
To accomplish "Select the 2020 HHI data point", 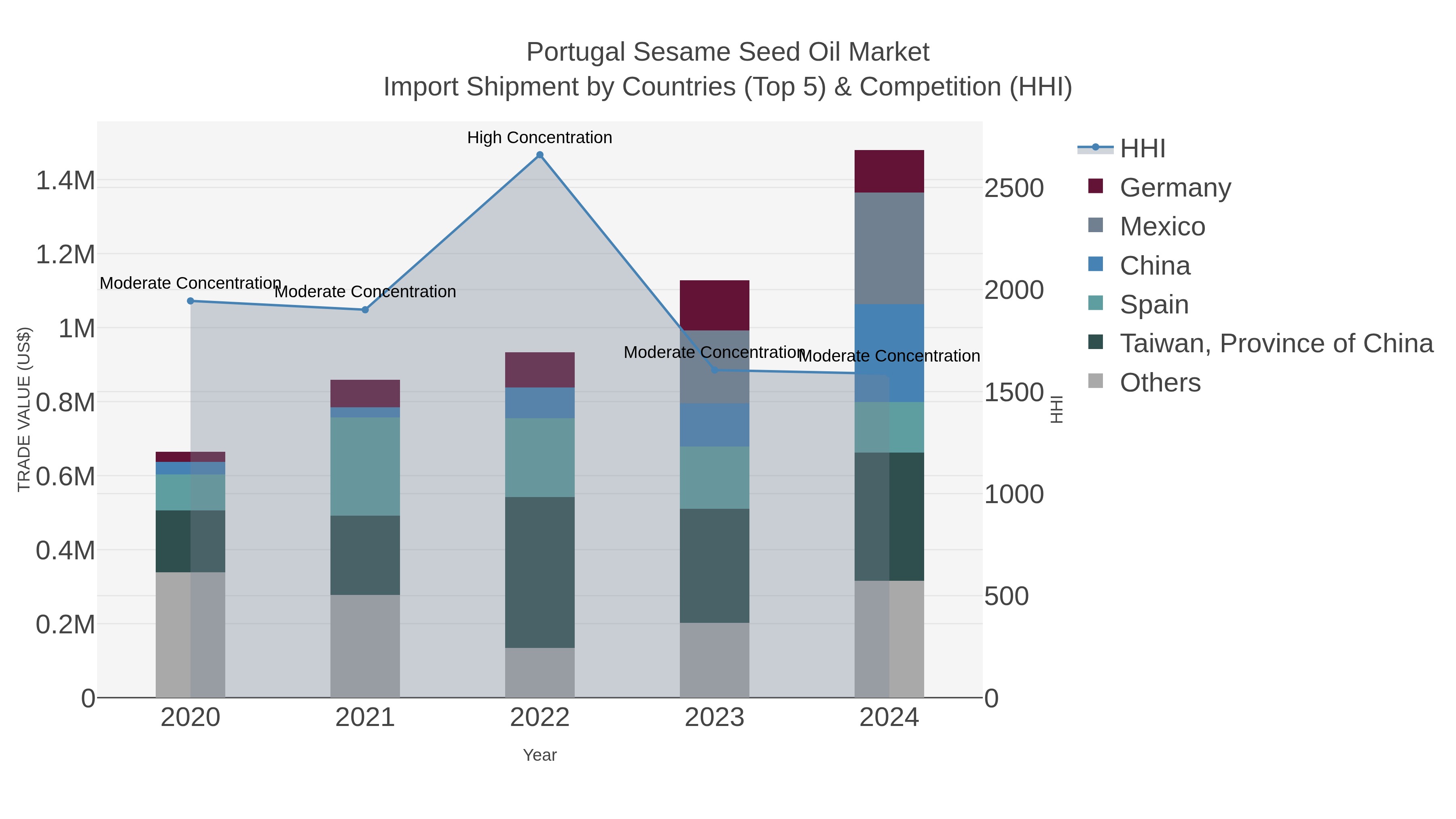I will click(x=190, y=301).
